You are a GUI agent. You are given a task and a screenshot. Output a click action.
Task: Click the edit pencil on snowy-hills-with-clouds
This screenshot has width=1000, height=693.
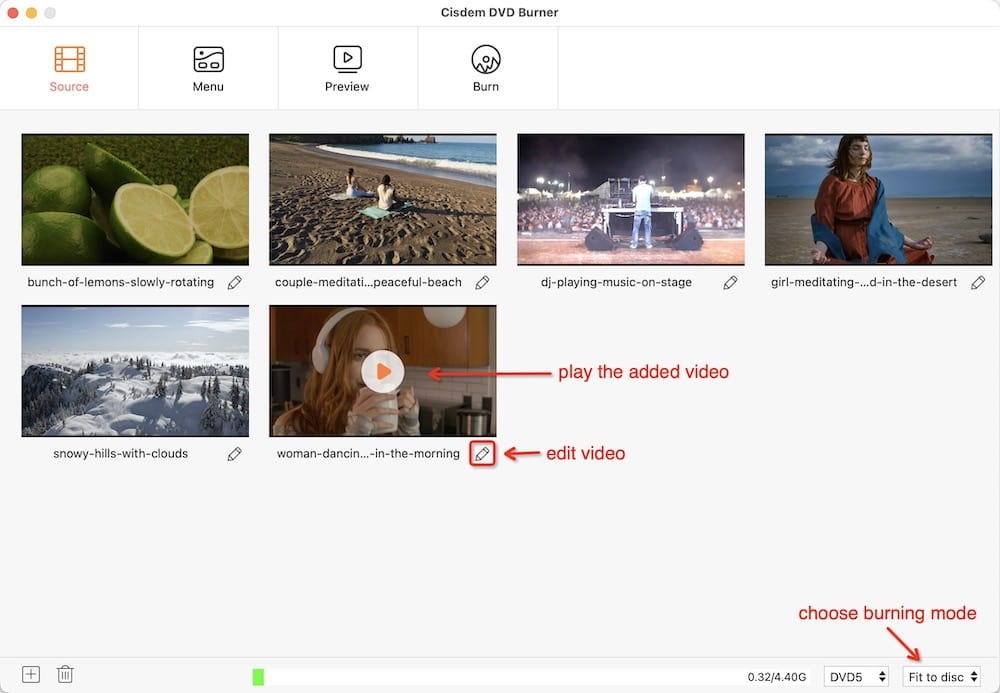pos(234,453)
